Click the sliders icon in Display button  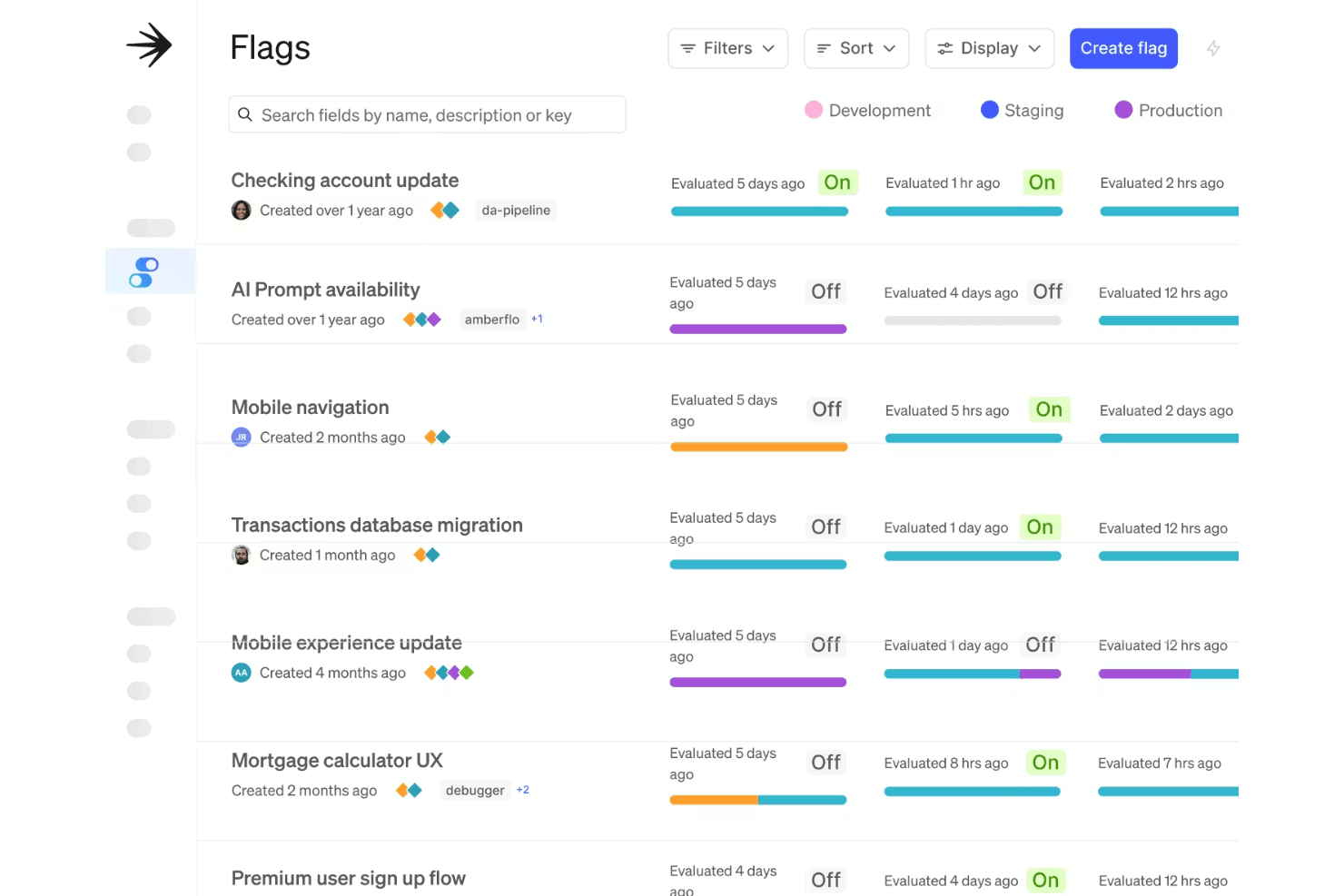click(x=945, y=49)
